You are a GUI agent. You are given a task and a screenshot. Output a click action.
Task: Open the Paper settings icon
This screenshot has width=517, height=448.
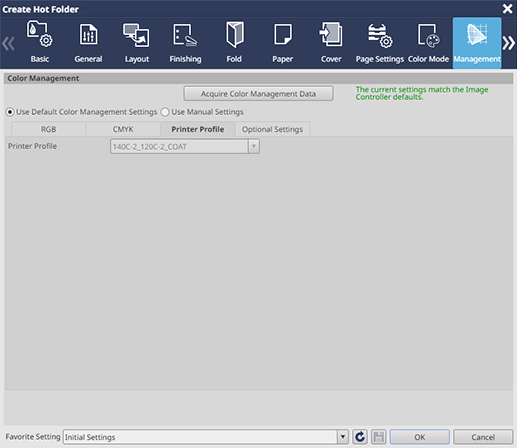[283, 43]
